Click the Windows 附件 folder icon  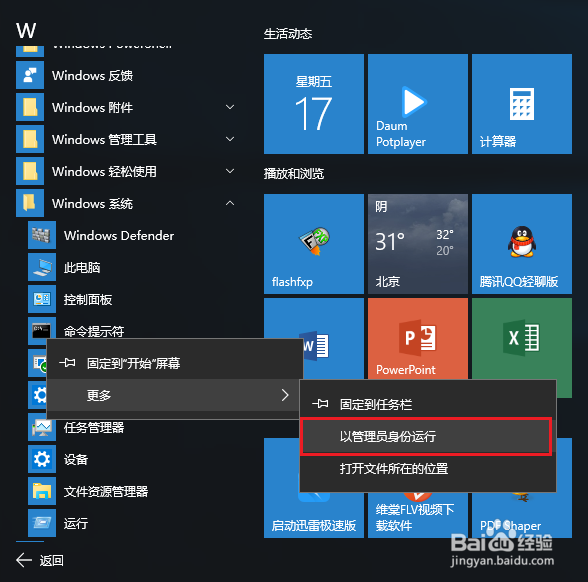coord(30,107)
